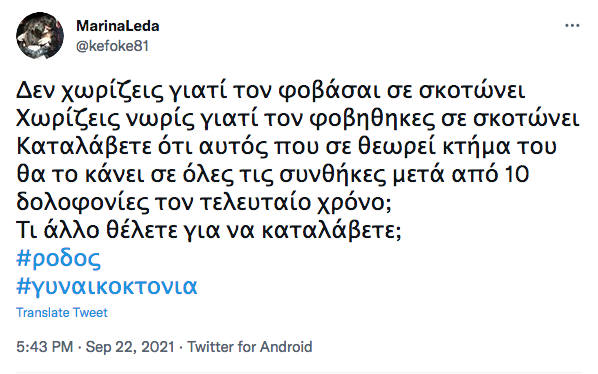Click tweet line beginning "Καταλάβετε ότι αυτός"
Screen dimensions: 598x374
point(286,146)
